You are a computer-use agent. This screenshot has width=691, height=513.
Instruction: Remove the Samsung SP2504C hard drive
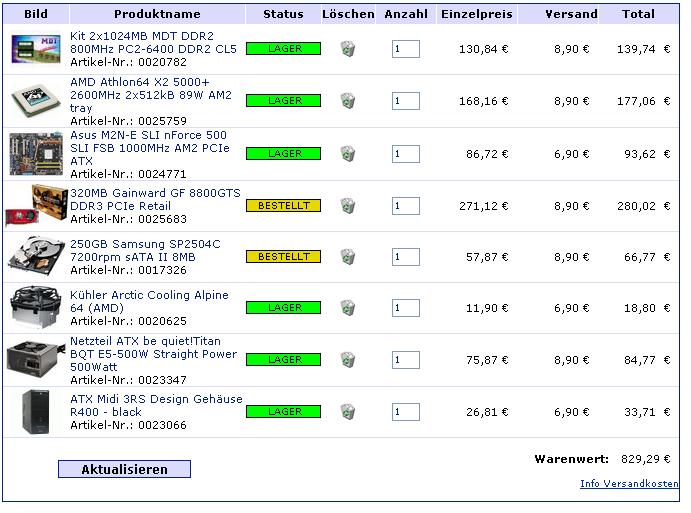(x=348, y=256)
